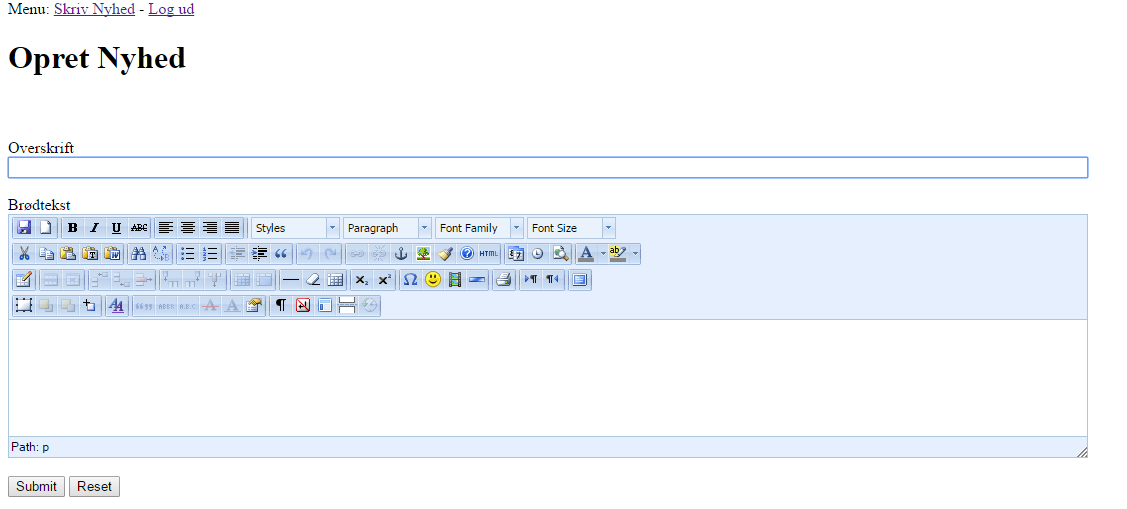
Task: Toggle justify full alignment
Action: 231,228
